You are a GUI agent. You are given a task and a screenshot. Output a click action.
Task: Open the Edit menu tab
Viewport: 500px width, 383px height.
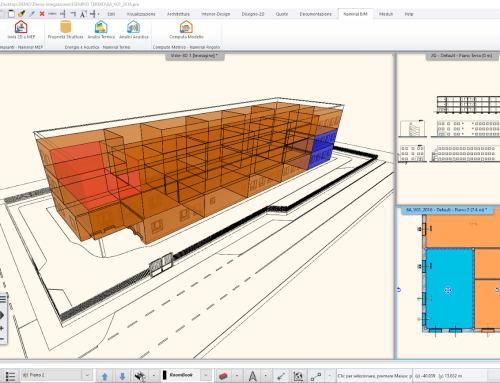click(x=111, y=14)
